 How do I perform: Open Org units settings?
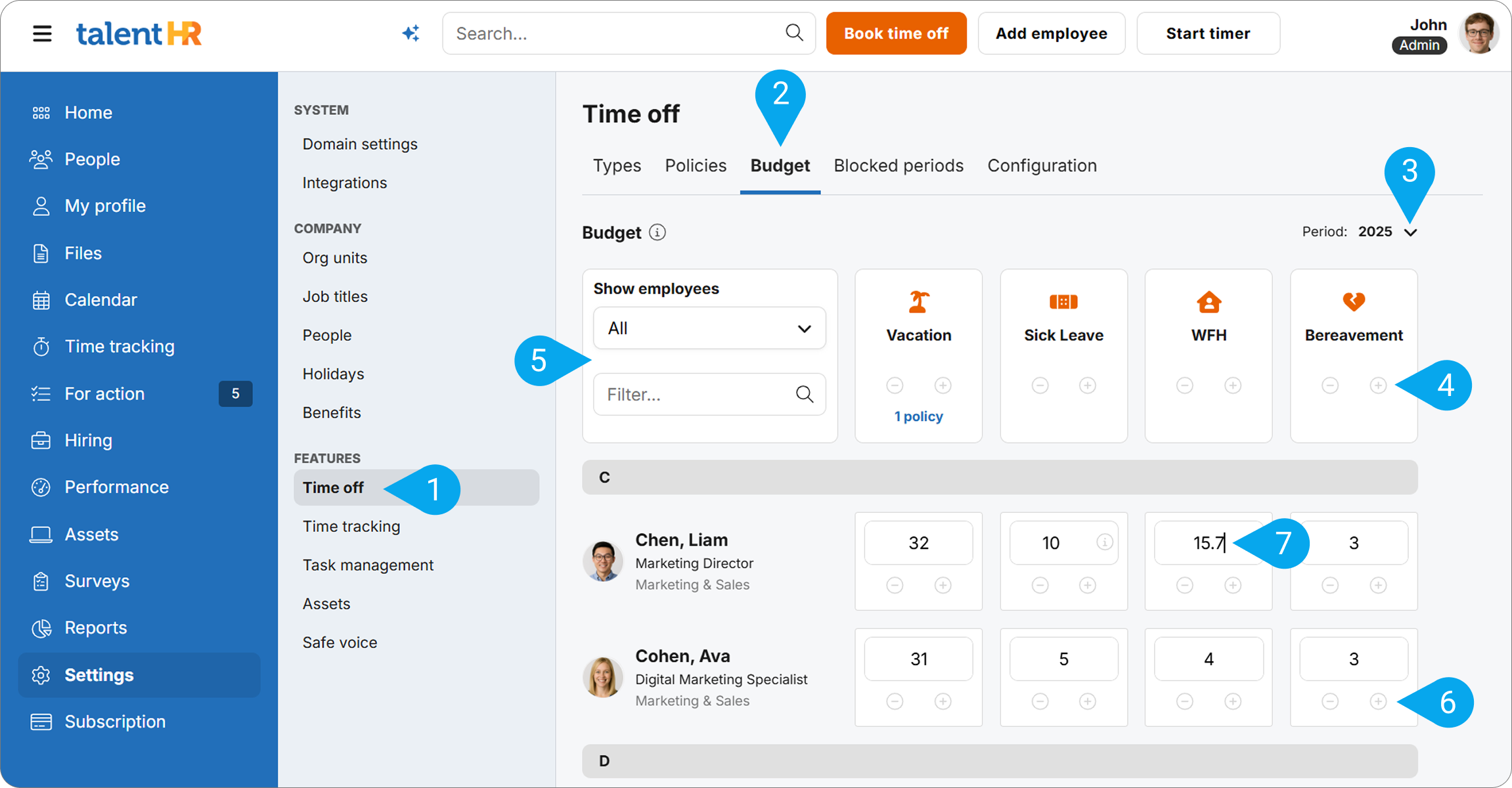[x=335, y=257]
